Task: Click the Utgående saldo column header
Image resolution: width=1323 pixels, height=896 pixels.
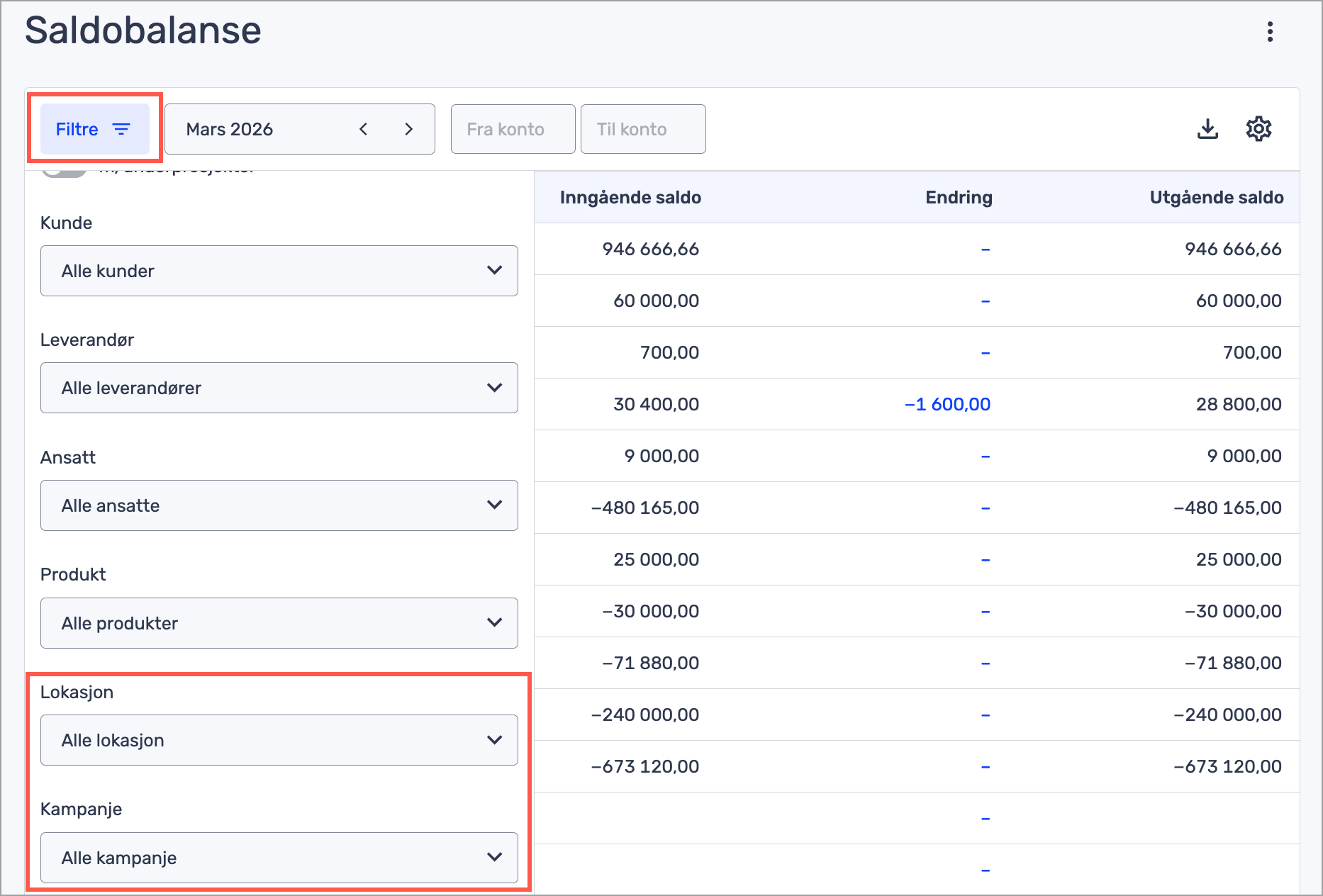Action: click(x=1216, y=197)
